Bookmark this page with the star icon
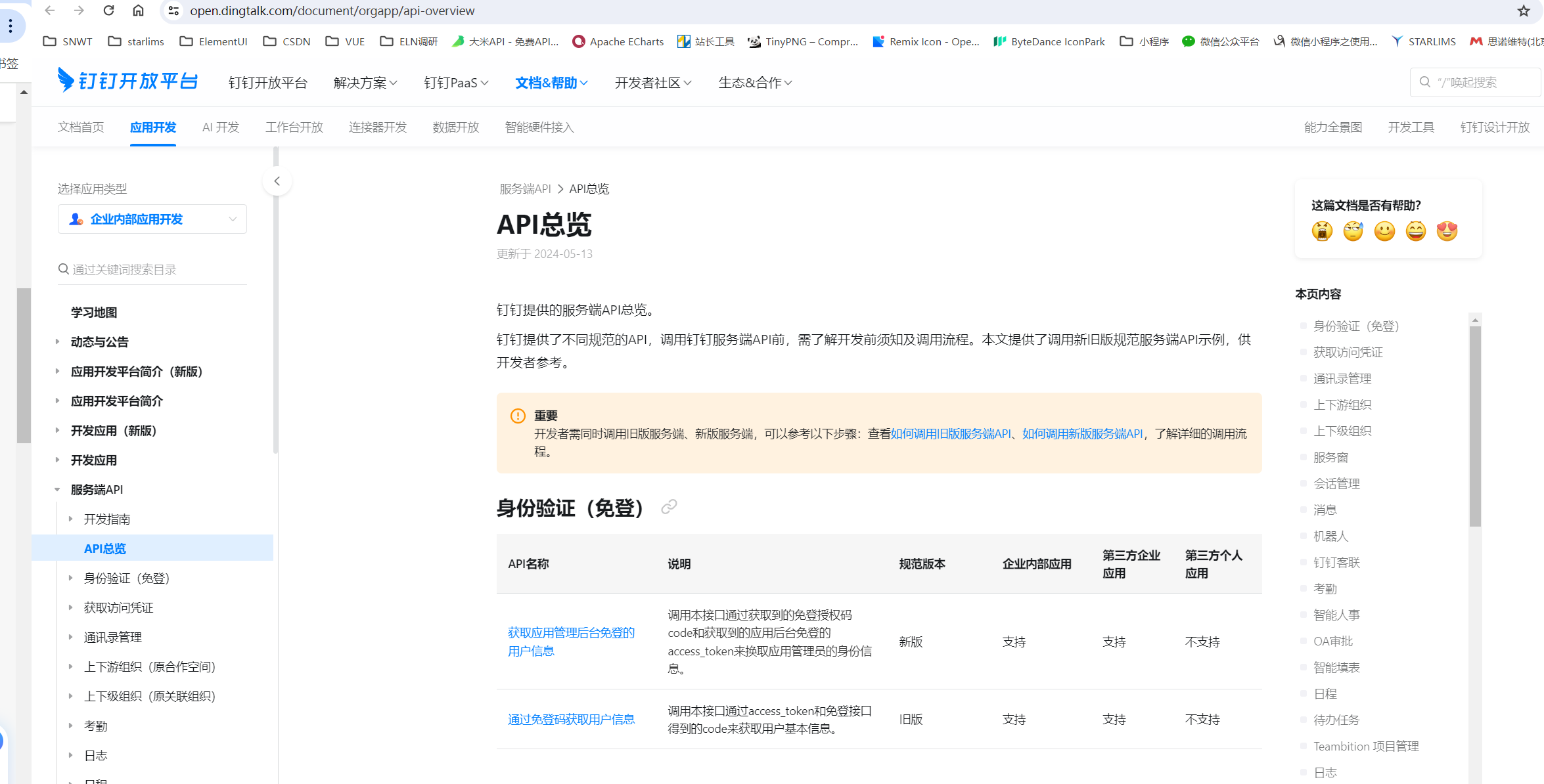 [x=1524, y=11]
